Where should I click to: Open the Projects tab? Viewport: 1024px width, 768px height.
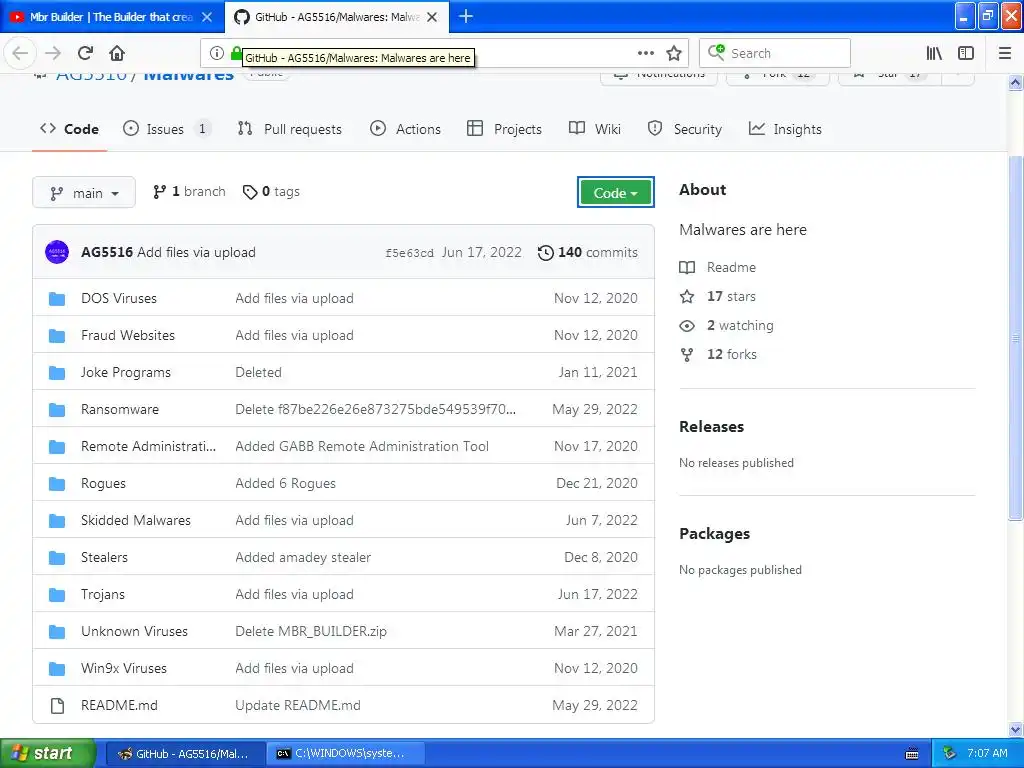[x=504, y=129]
